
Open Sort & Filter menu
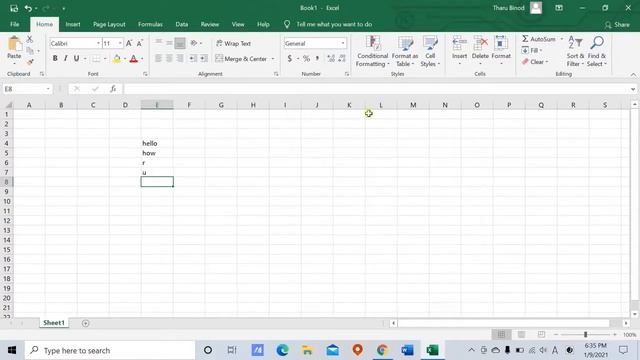click(575, 51)
